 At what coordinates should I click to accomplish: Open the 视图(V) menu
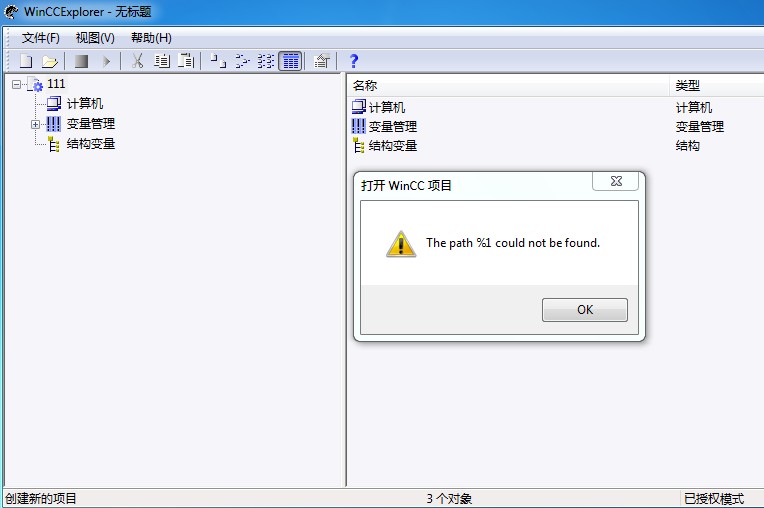(x=95, y=38)
